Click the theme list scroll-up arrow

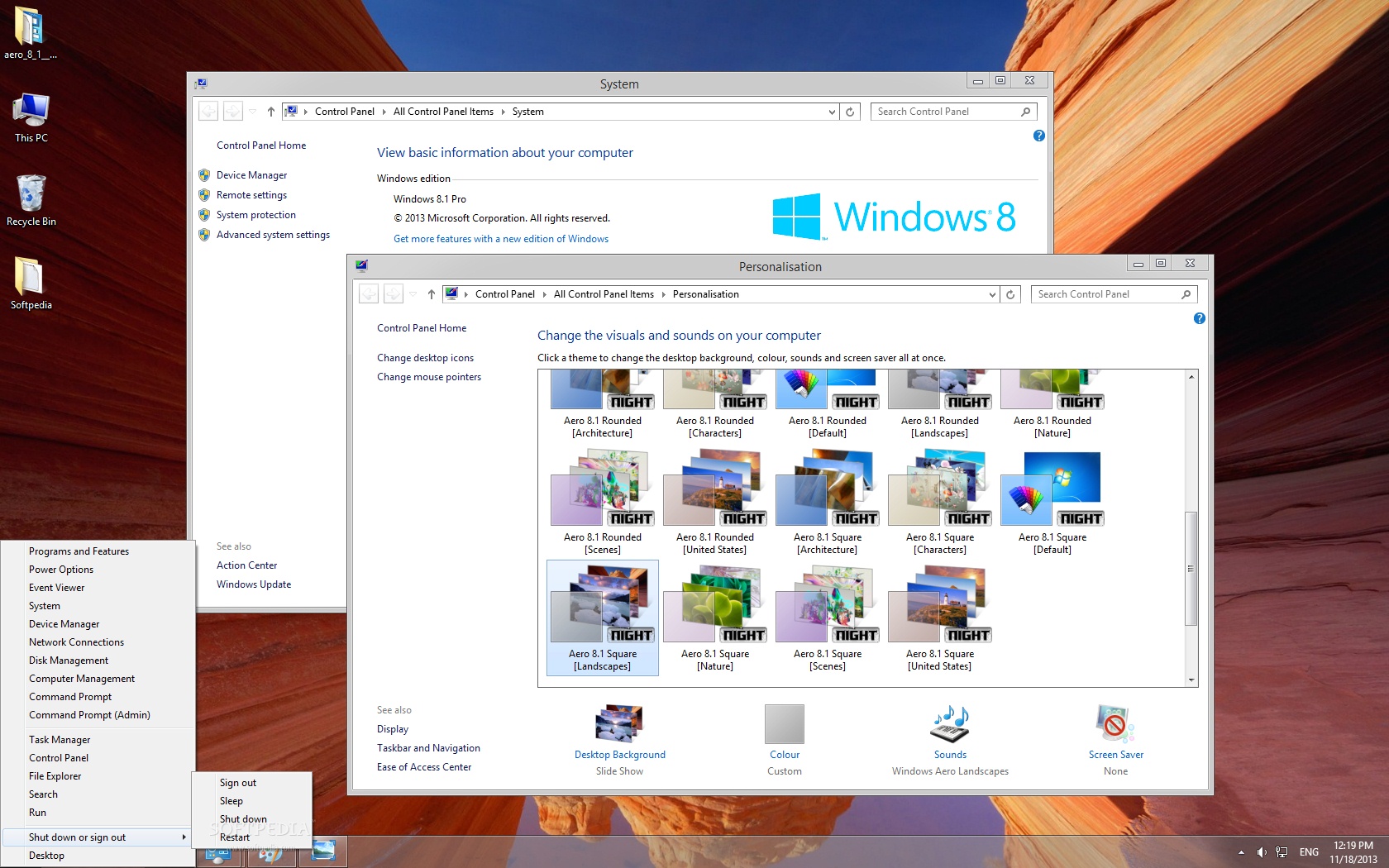[x=1191, y=377]
